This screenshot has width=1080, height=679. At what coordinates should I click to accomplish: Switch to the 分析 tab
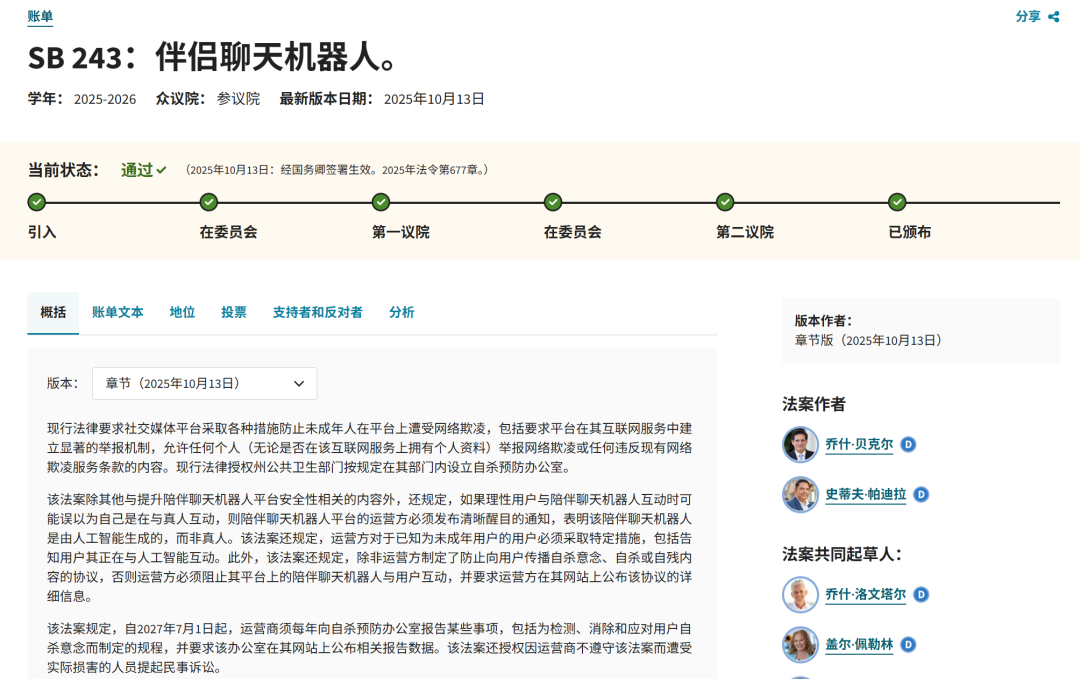(x=402, y=313)
